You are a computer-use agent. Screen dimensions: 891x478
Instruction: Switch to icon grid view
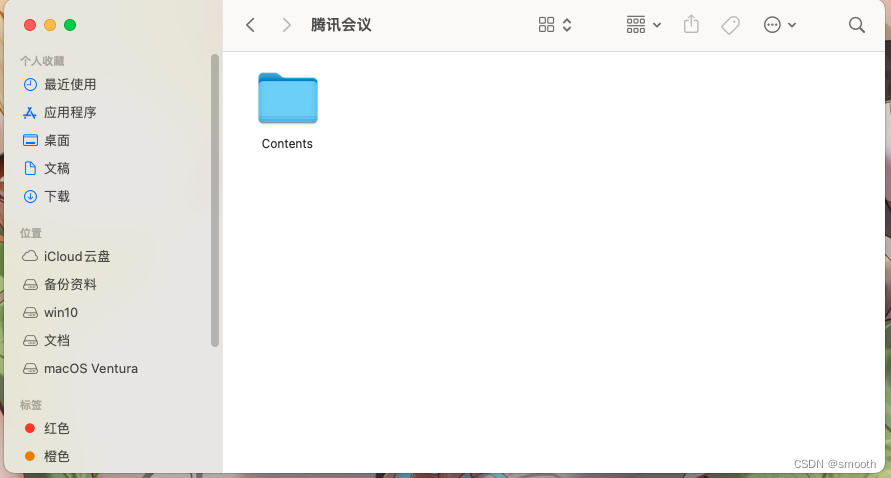546,24
